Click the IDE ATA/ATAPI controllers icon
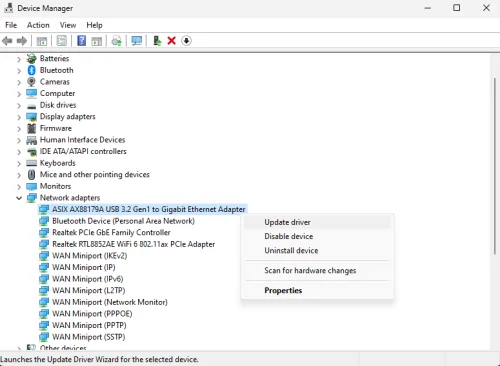 point(31,152)
